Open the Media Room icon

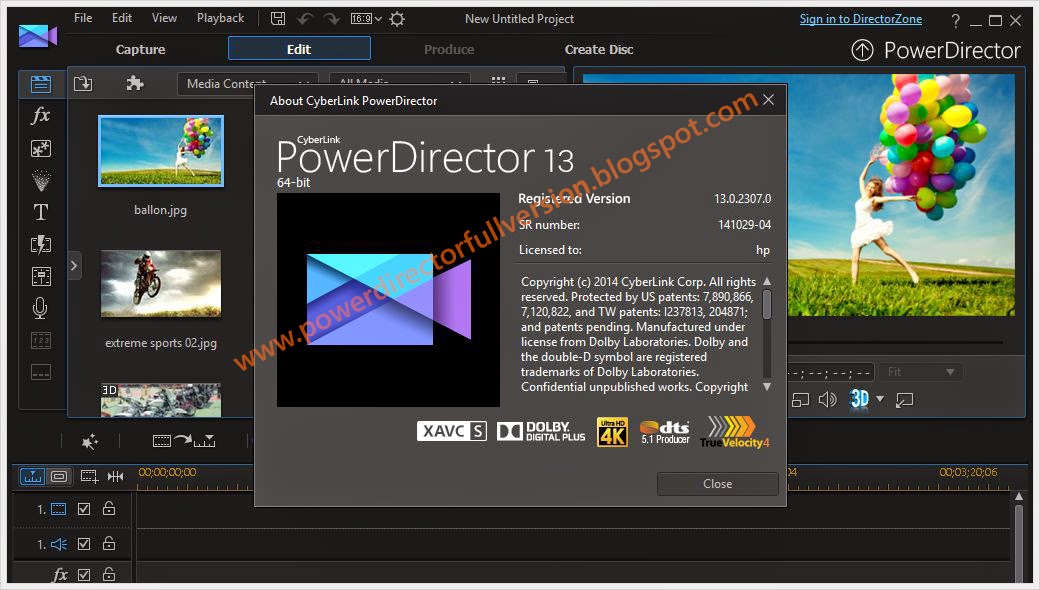click(40, 84)
